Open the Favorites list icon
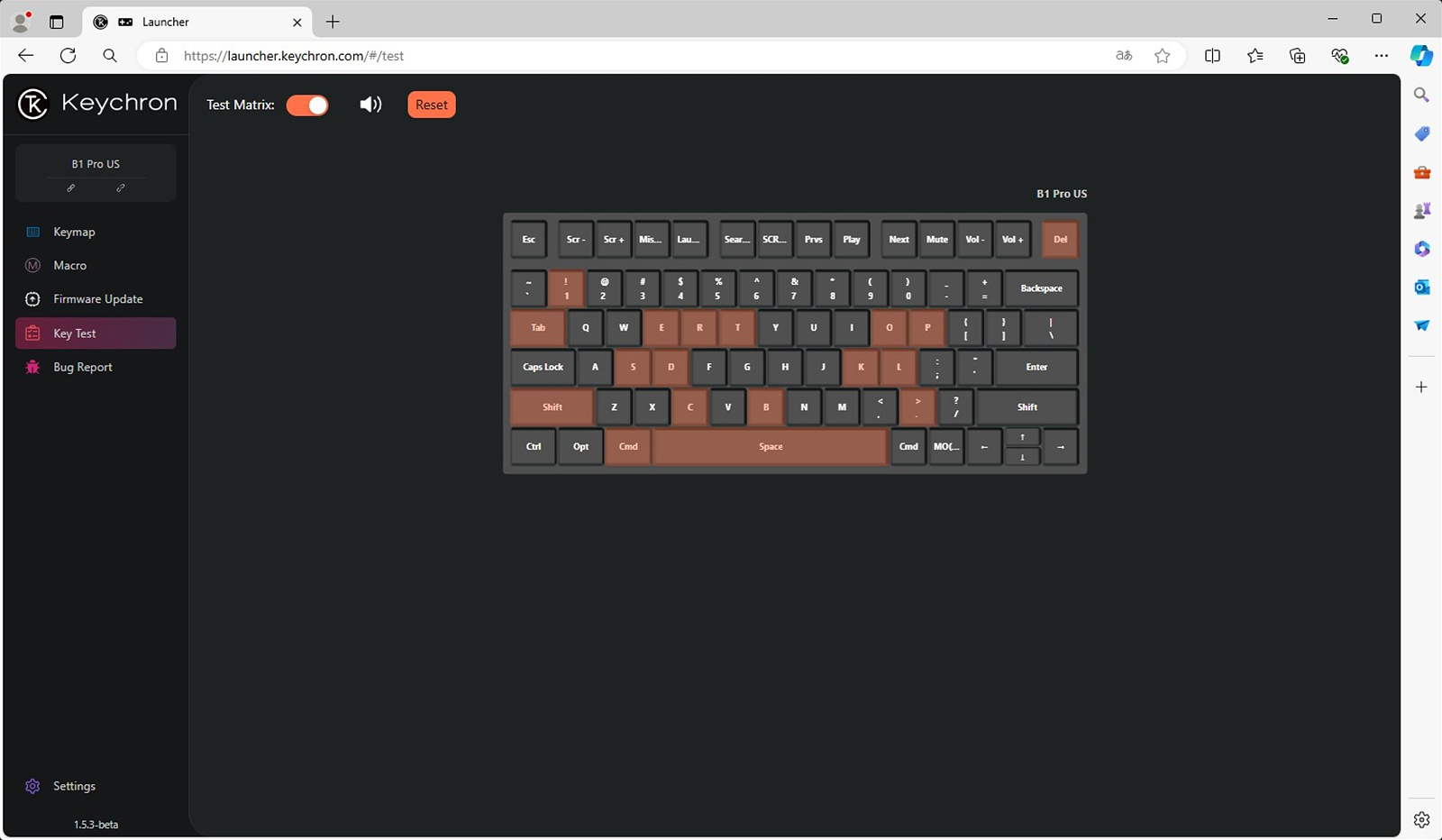 pos(1255,56)
